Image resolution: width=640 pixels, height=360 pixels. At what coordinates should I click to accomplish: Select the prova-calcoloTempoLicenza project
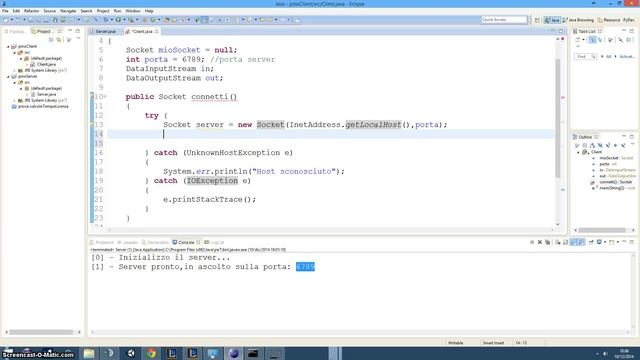click(40, 106)
